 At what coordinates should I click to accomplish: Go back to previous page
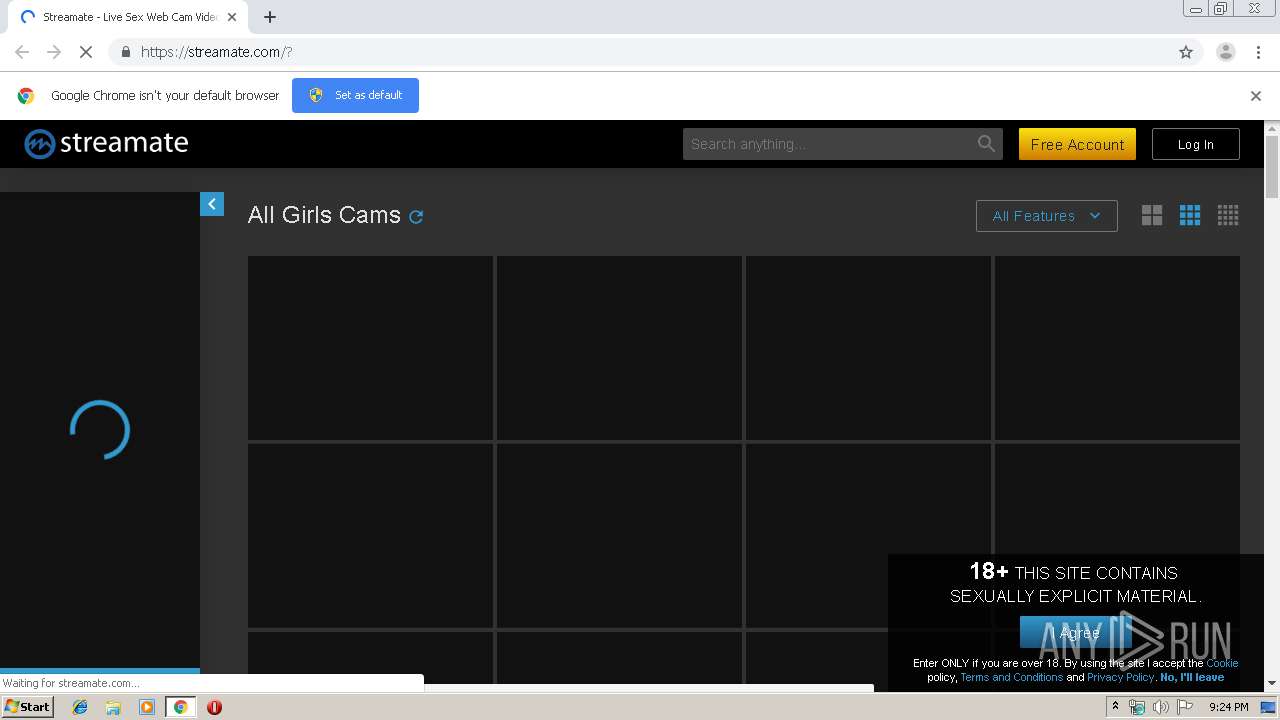click(x=22, y=52)
